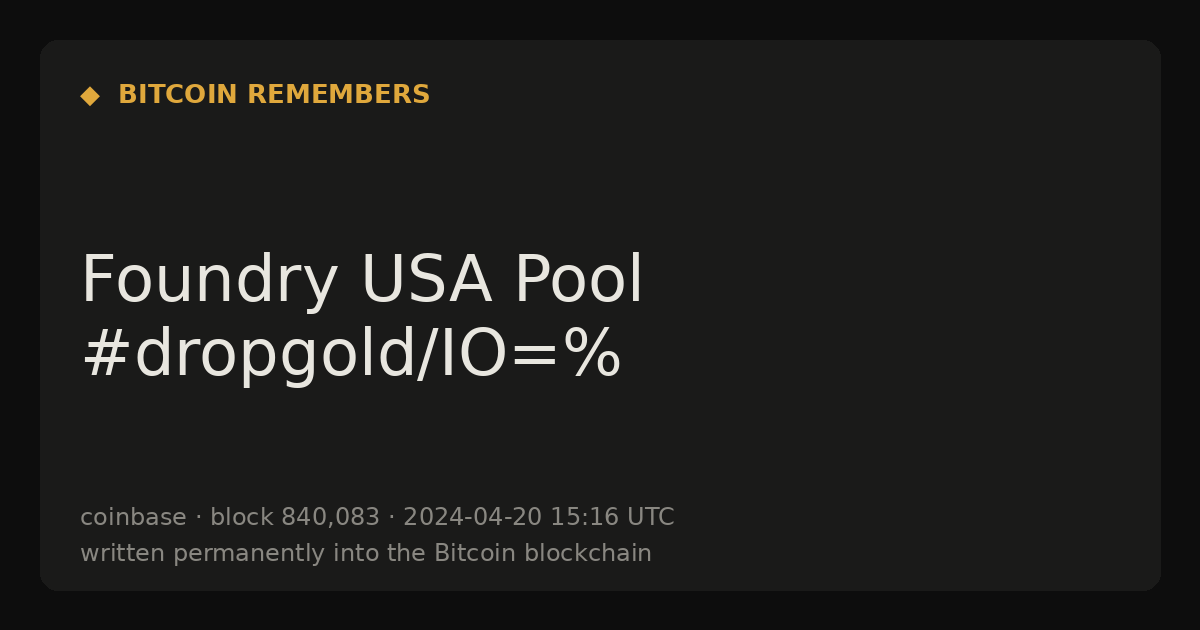1200x630 pixels.
Task: Select the word REMEMBERS in the header
Action: tap(338, 95)
